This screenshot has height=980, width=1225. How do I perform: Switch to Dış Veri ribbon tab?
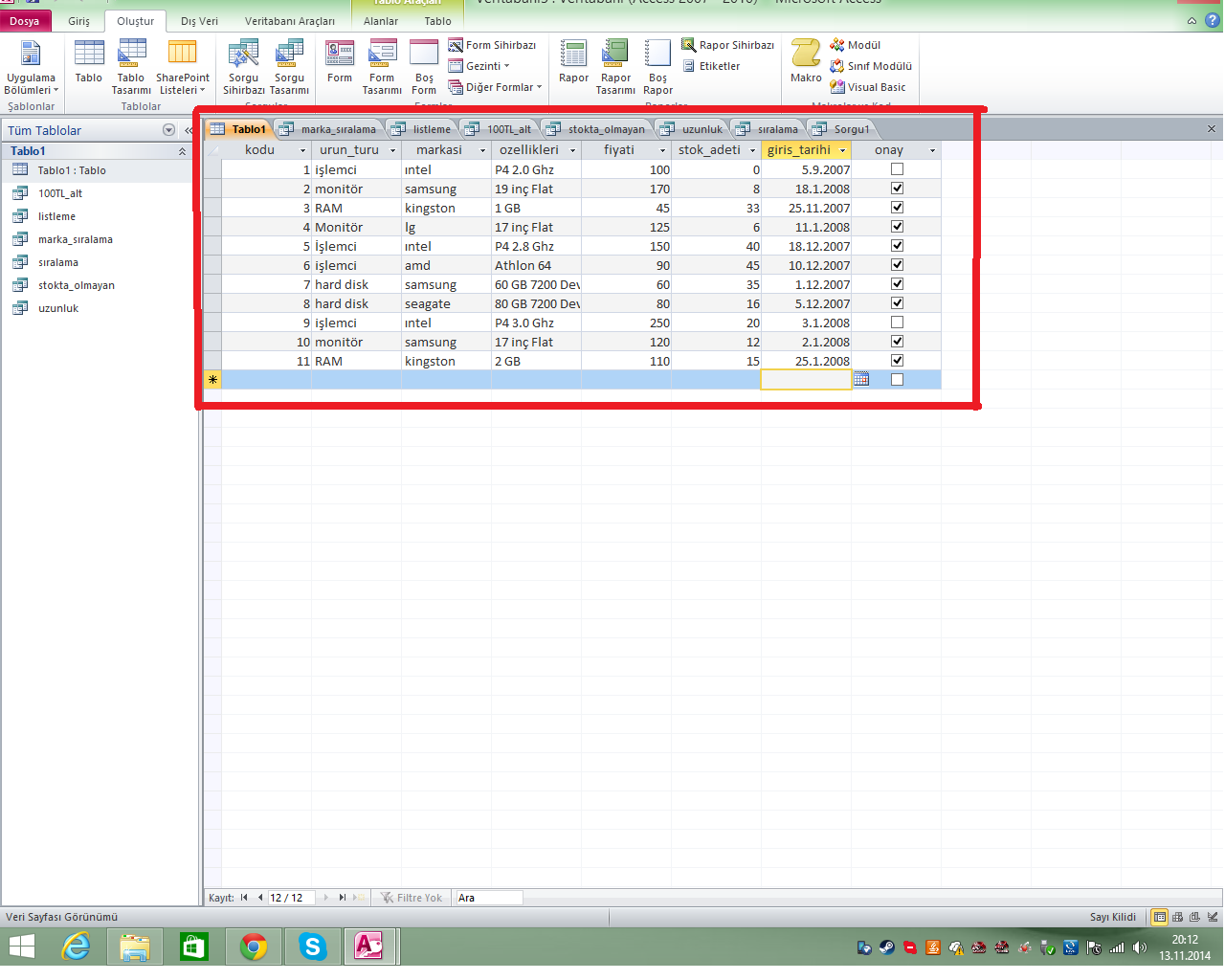pyautogui.click(x=199, y=21)
